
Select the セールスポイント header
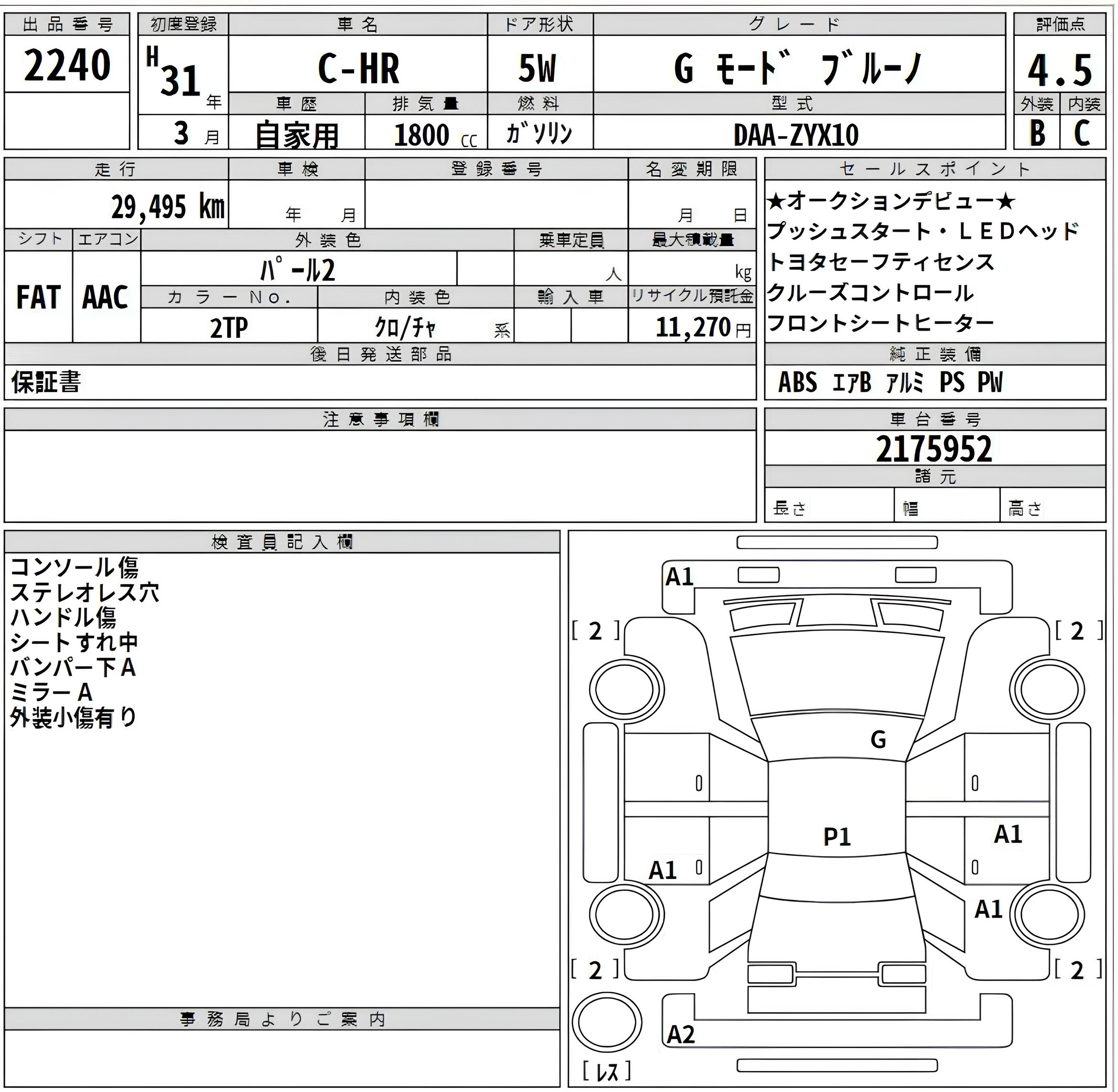[935, 169]
